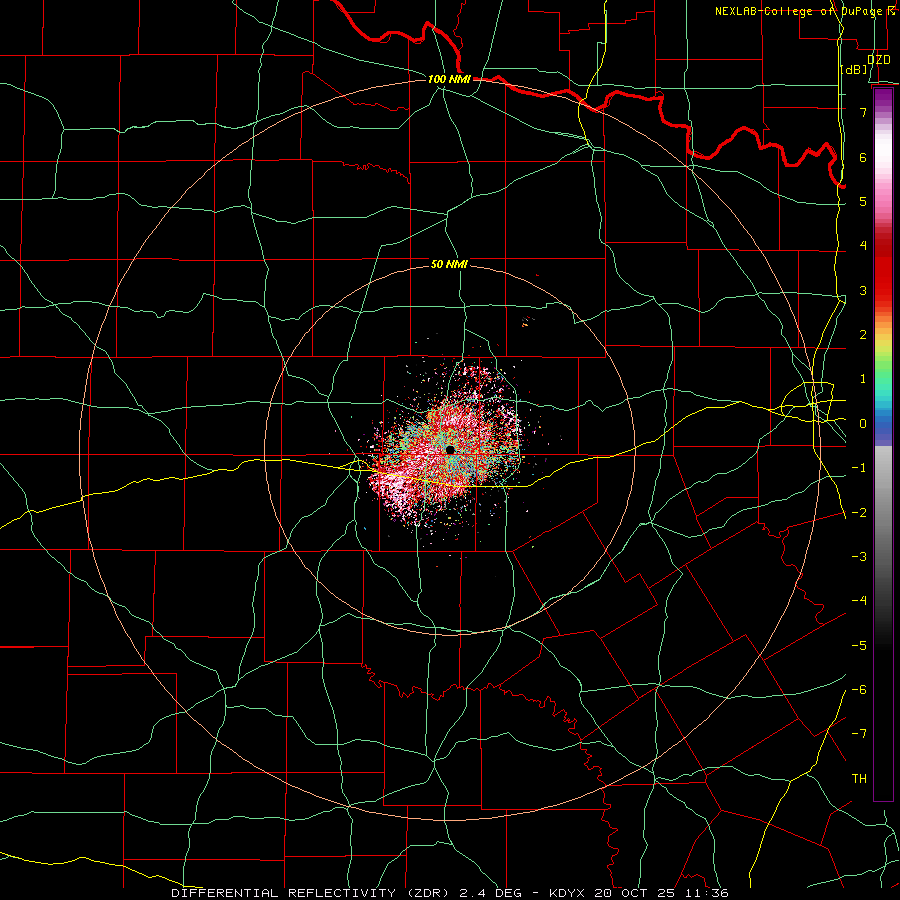
Task: Click the "-7" value on color scale
Action: [859, 734]
